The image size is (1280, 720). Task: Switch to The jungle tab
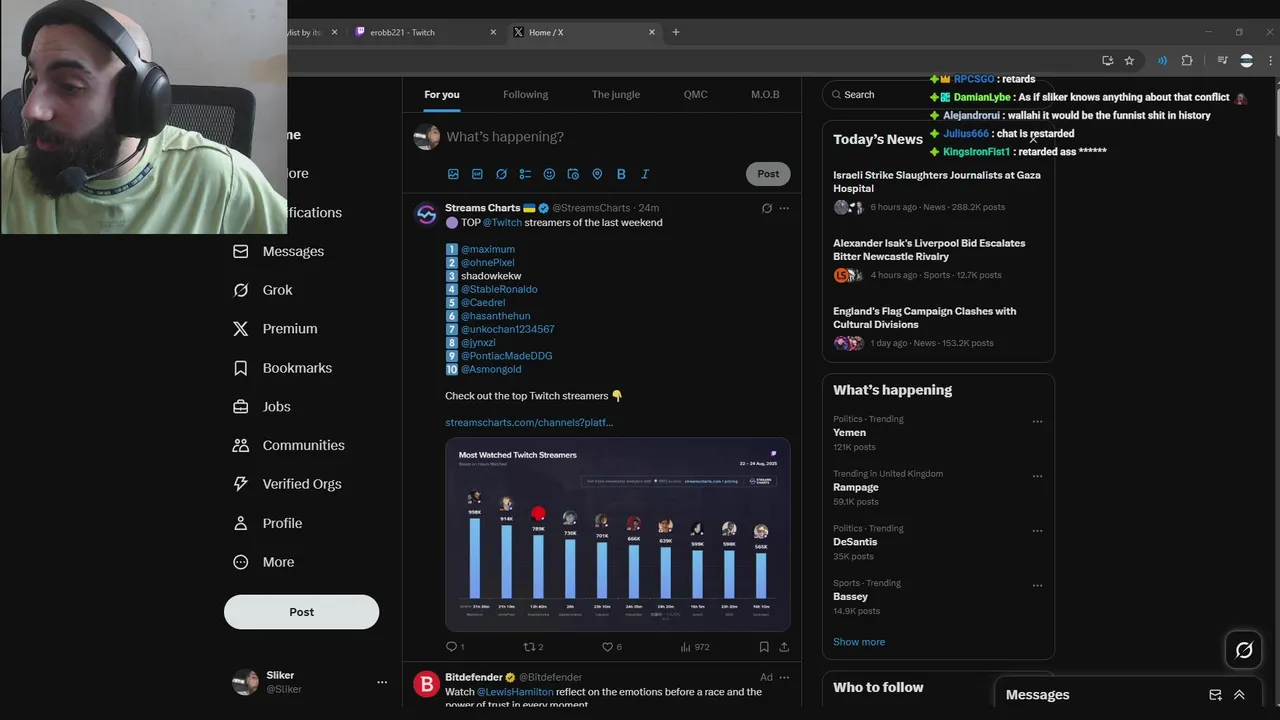pos(616,94)
